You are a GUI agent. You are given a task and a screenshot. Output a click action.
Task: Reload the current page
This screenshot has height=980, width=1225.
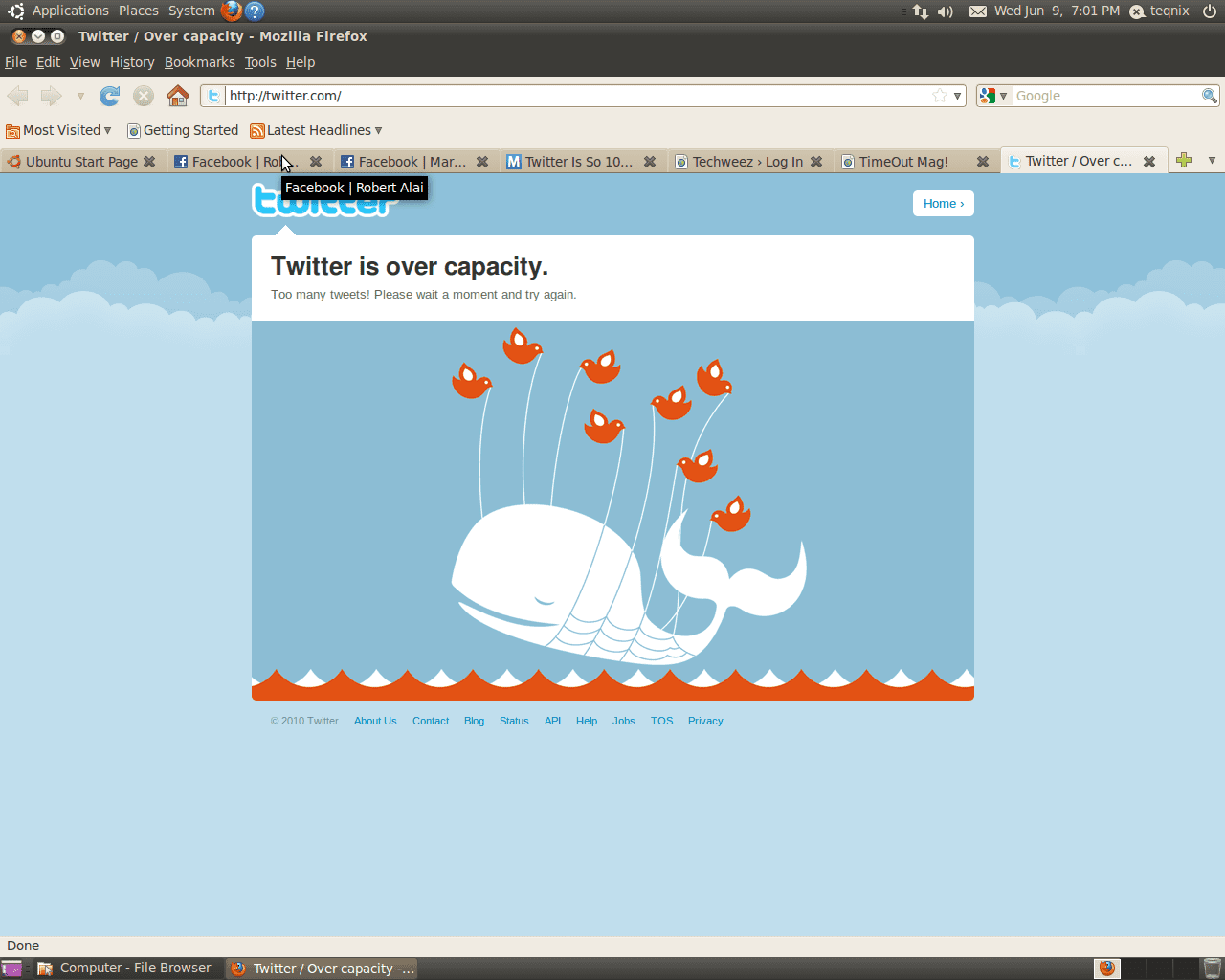click(x=110, y=96)
